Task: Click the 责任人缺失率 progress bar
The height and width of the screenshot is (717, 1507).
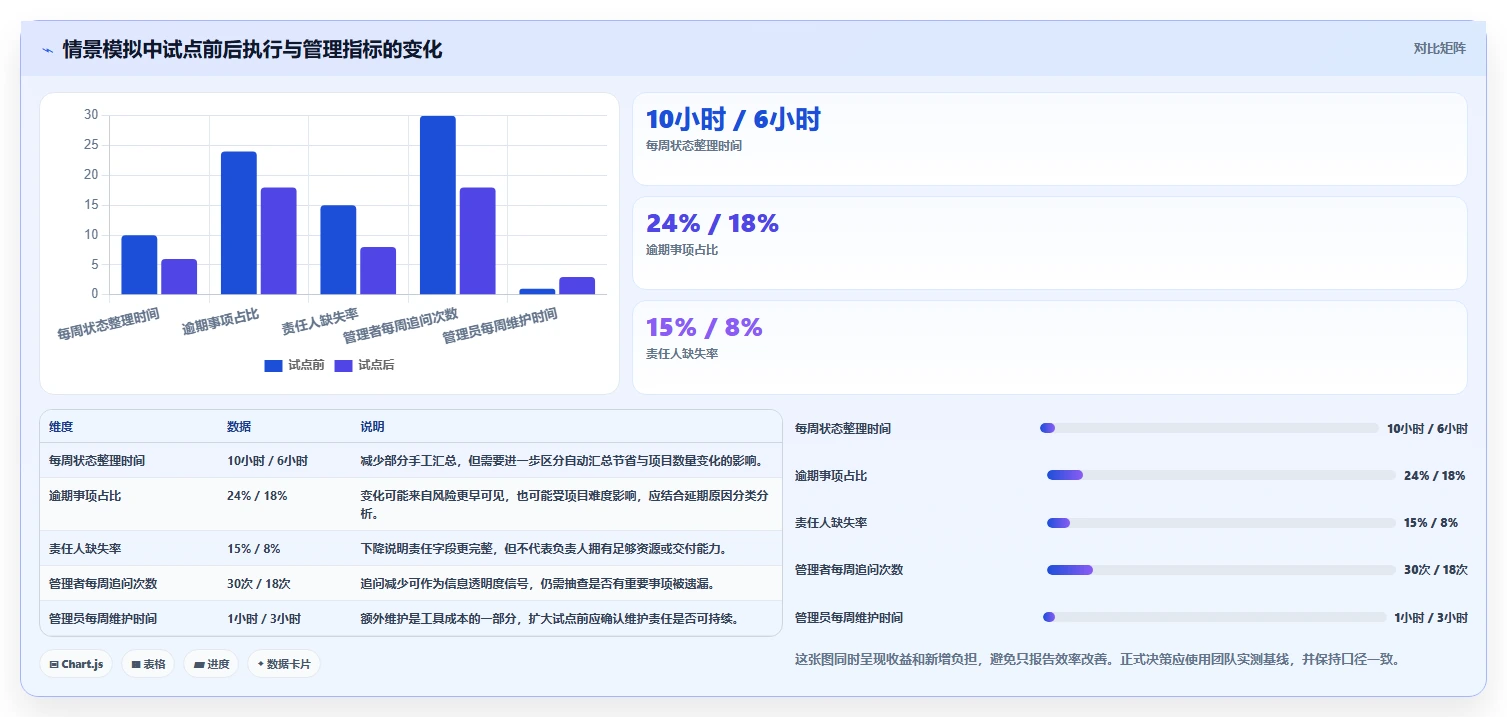Action: pos(1221,523)
